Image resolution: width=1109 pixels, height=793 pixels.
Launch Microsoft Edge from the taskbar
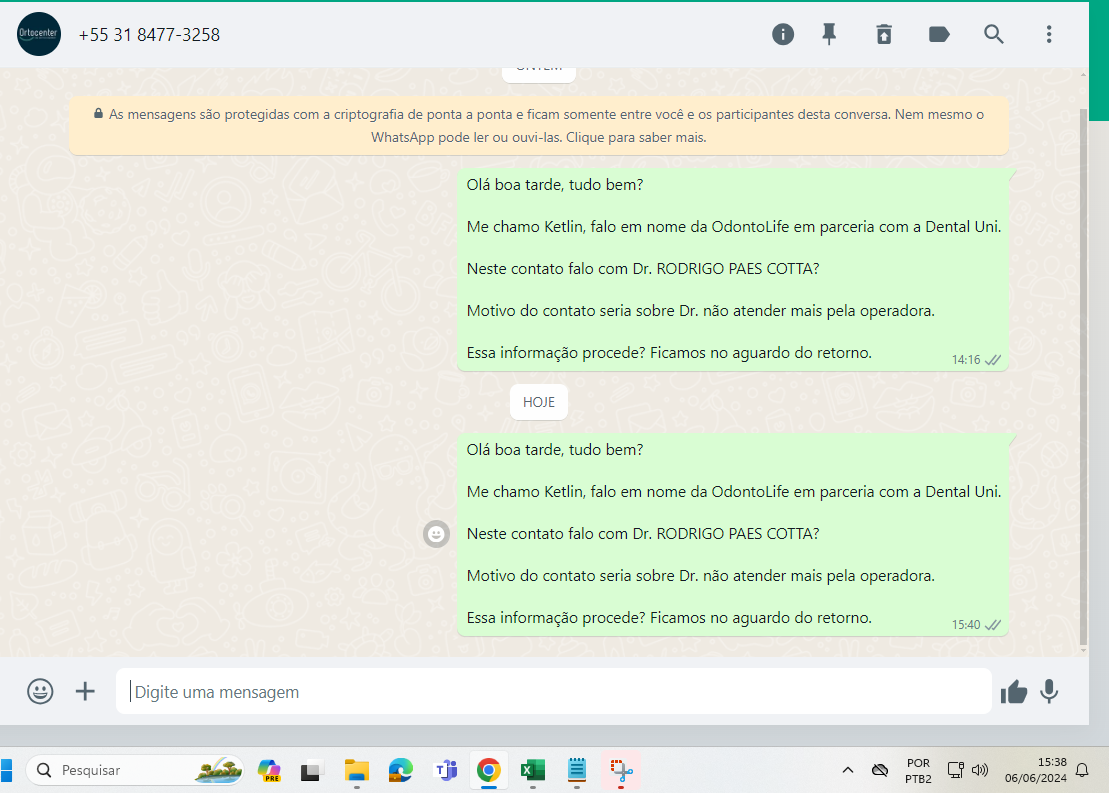pos(400,770)
